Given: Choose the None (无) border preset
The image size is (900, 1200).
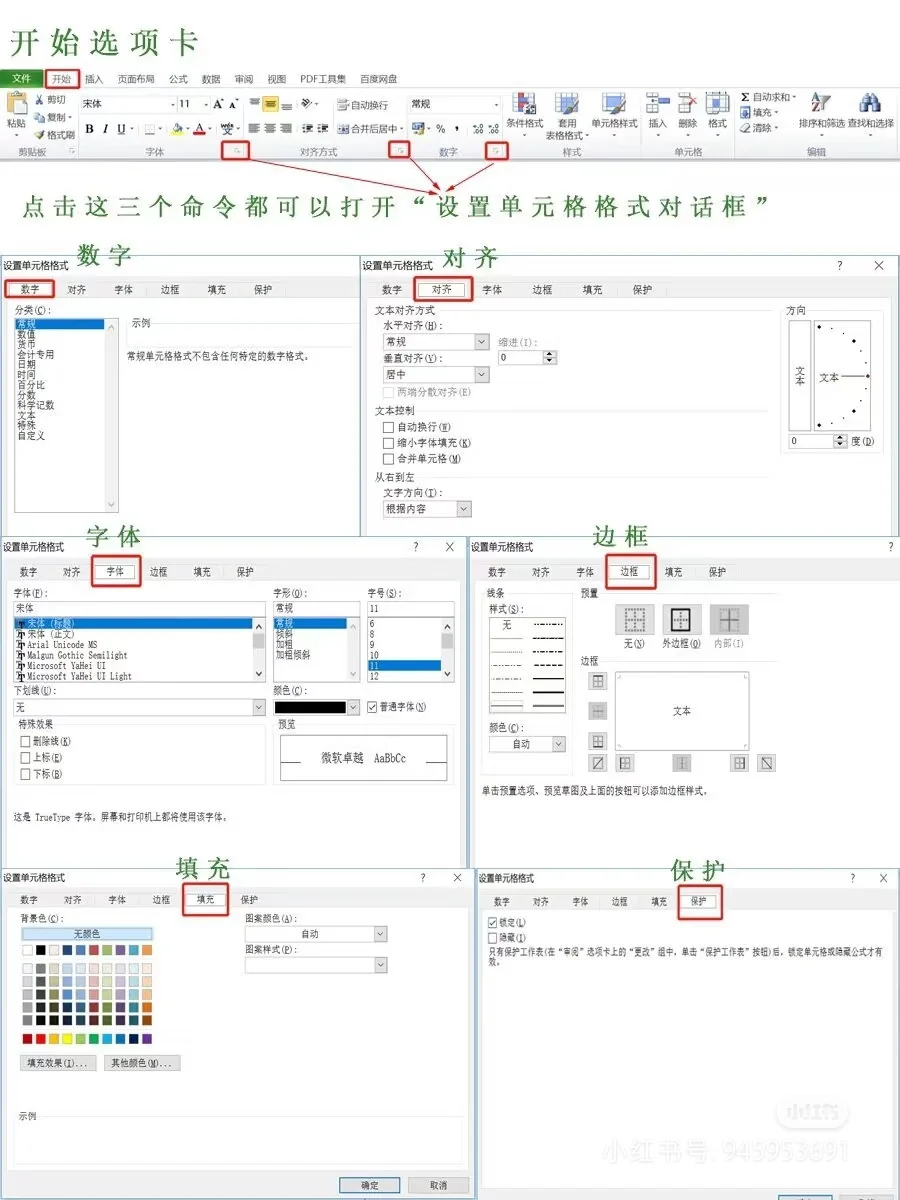Looking at the screenshot, I should [634, 620].
